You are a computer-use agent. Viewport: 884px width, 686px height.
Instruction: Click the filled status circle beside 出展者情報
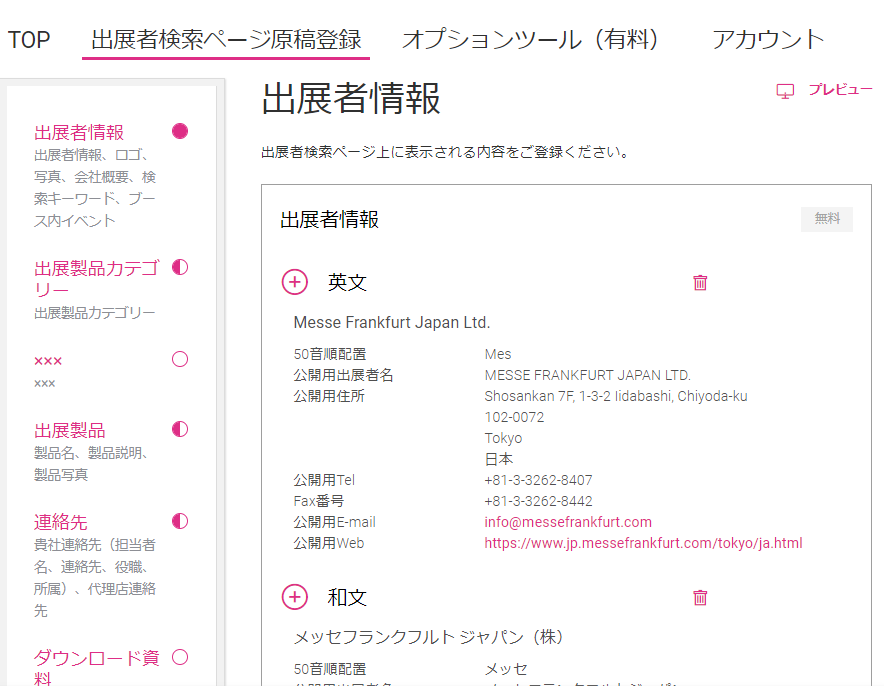point(180,131)
